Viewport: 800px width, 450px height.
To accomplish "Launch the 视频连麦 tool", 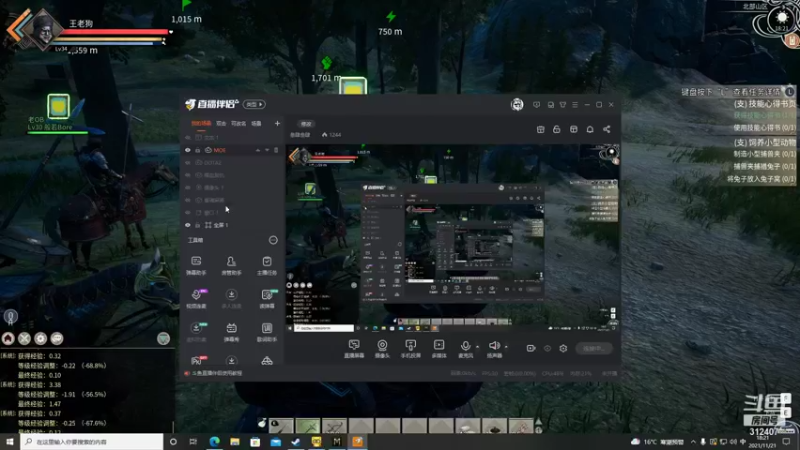I will (196, 298).
